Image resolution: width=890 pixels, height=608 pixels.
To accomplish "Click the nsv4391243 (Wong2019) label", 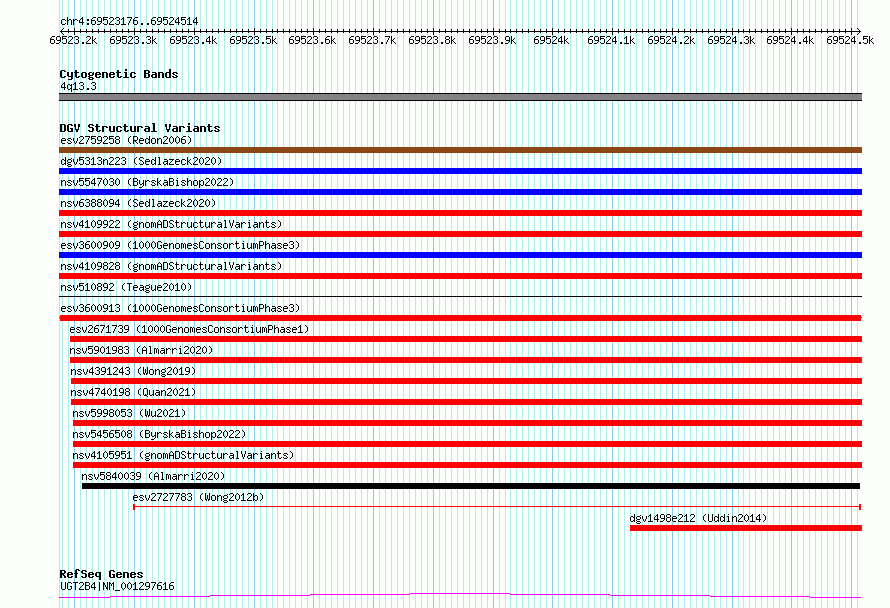I will [x=133, y=371].
